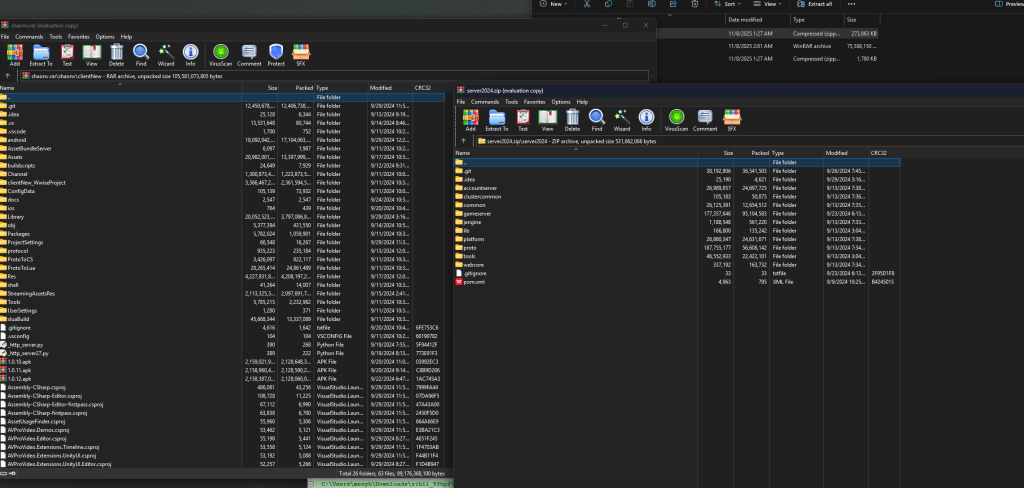
Task: Expand the New dropdown in File Explorer
Action: pos(557,5)
